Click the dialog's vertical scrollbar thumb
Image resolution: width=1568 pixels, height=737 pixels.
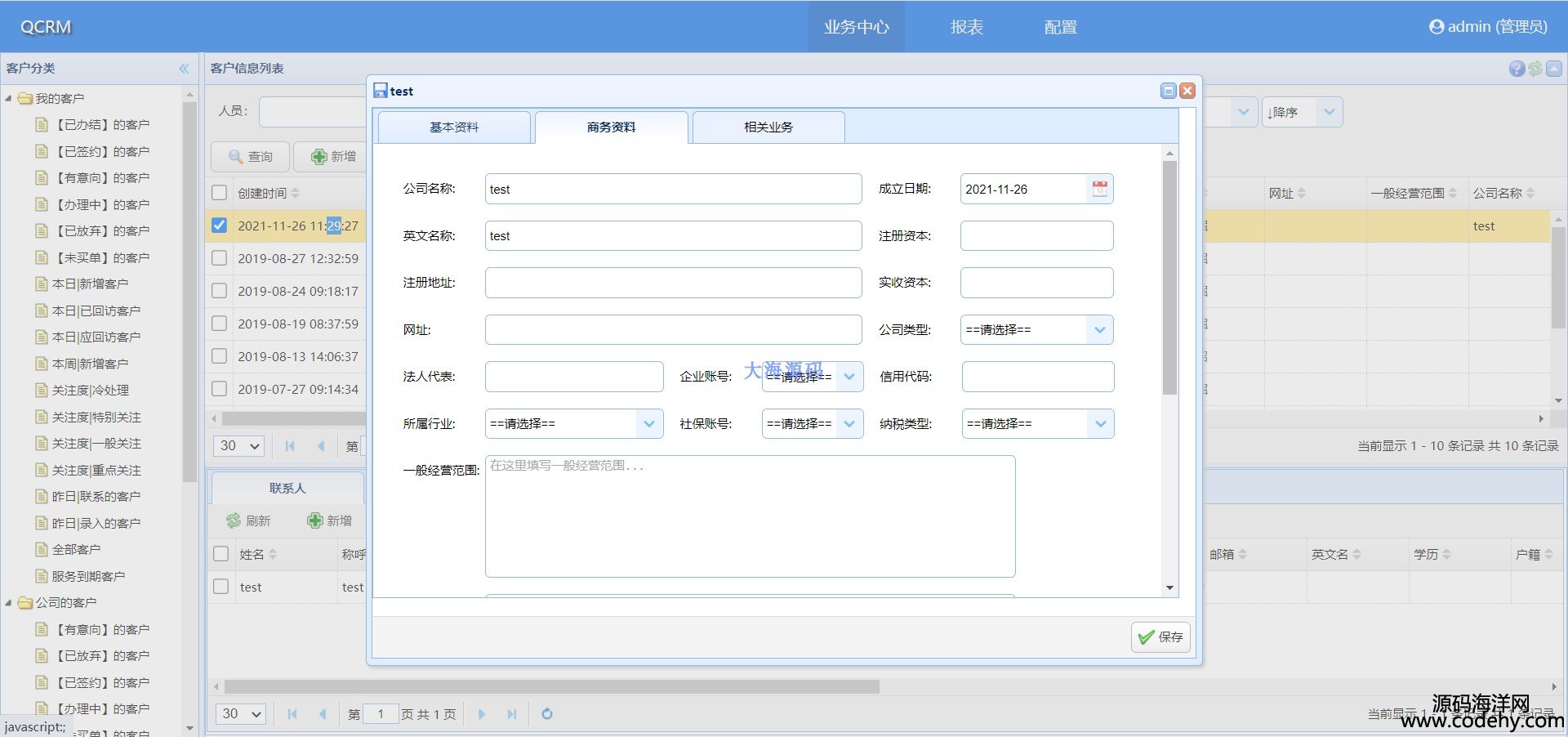pos(1169,278)
